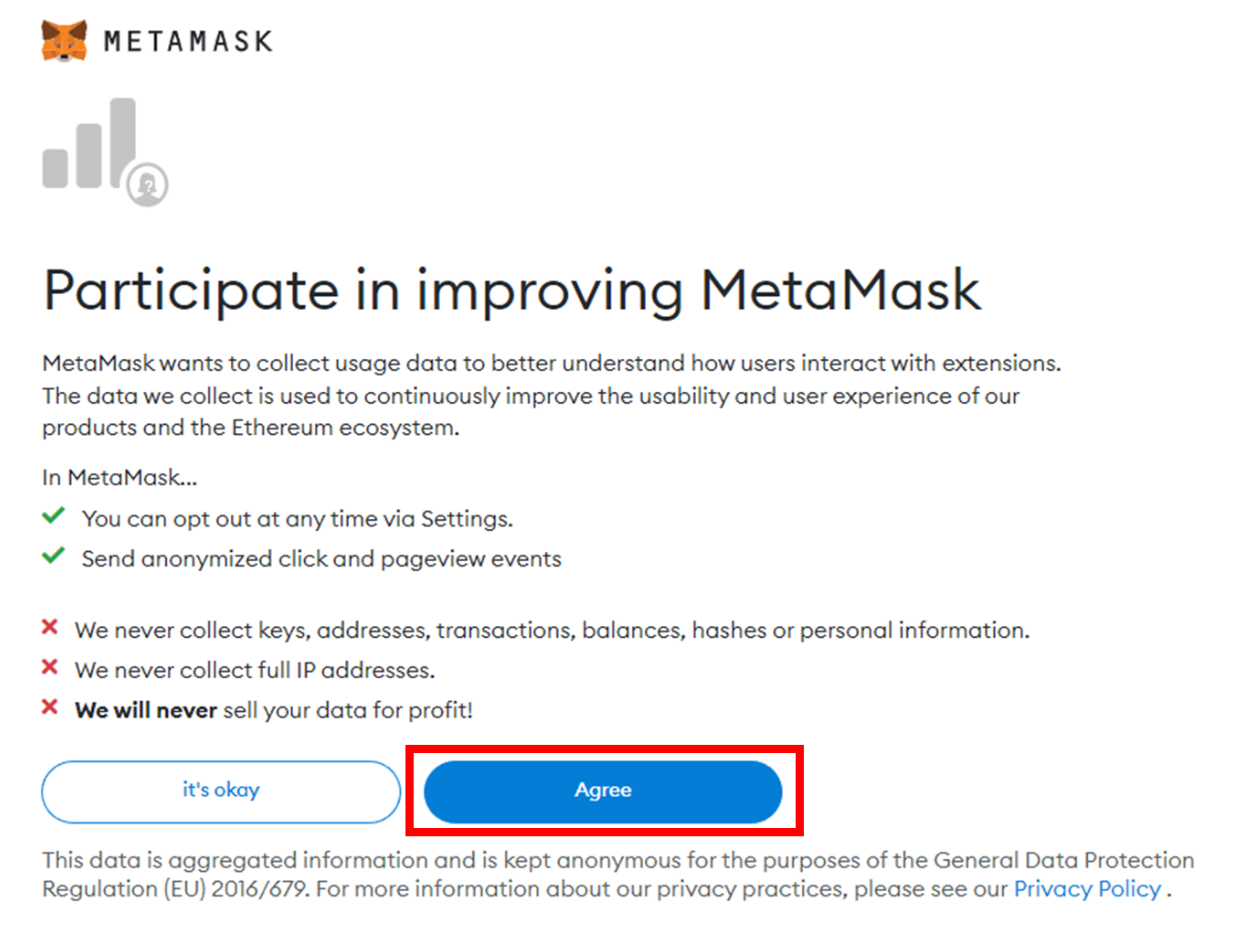Image resolution: width=1255 pixels, height=931 pixels.
Task: Click the green checkmark beside anonymized events line
Action: click(x=54, y=556)
